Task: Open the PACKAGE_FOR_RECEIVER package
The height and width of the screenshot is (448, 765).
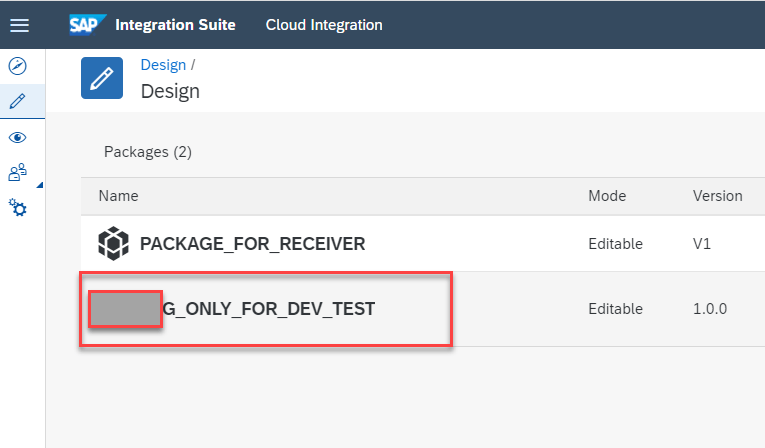Action: pyautogui.click(x=252, y=243)
